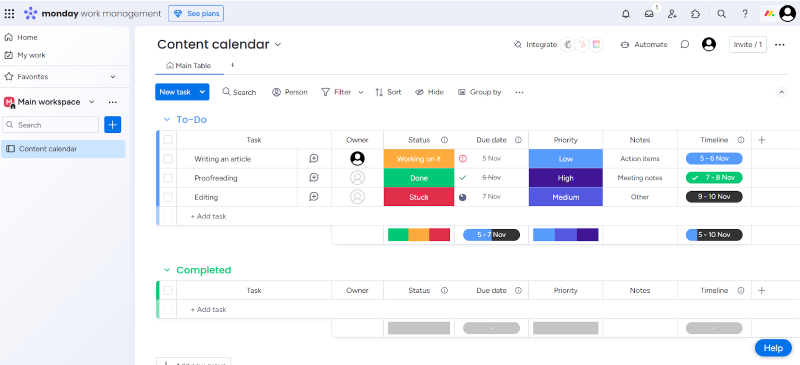Check the Proofreading row checkbox
Image resolution: width=800 pixels, height=365 pixels.
168,178
